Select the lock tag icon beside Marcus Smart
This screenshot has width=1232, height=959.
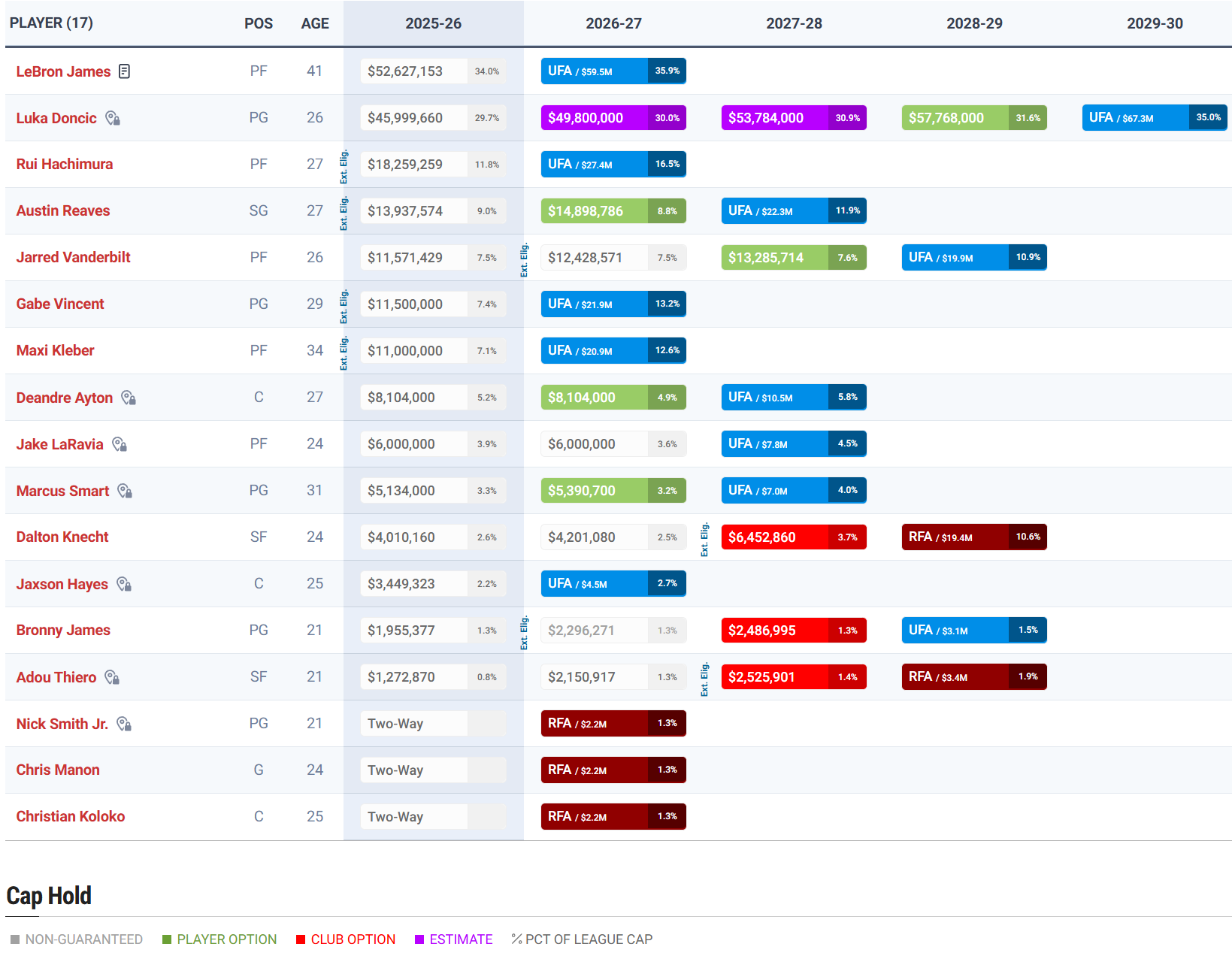click(x=126, y=491)
